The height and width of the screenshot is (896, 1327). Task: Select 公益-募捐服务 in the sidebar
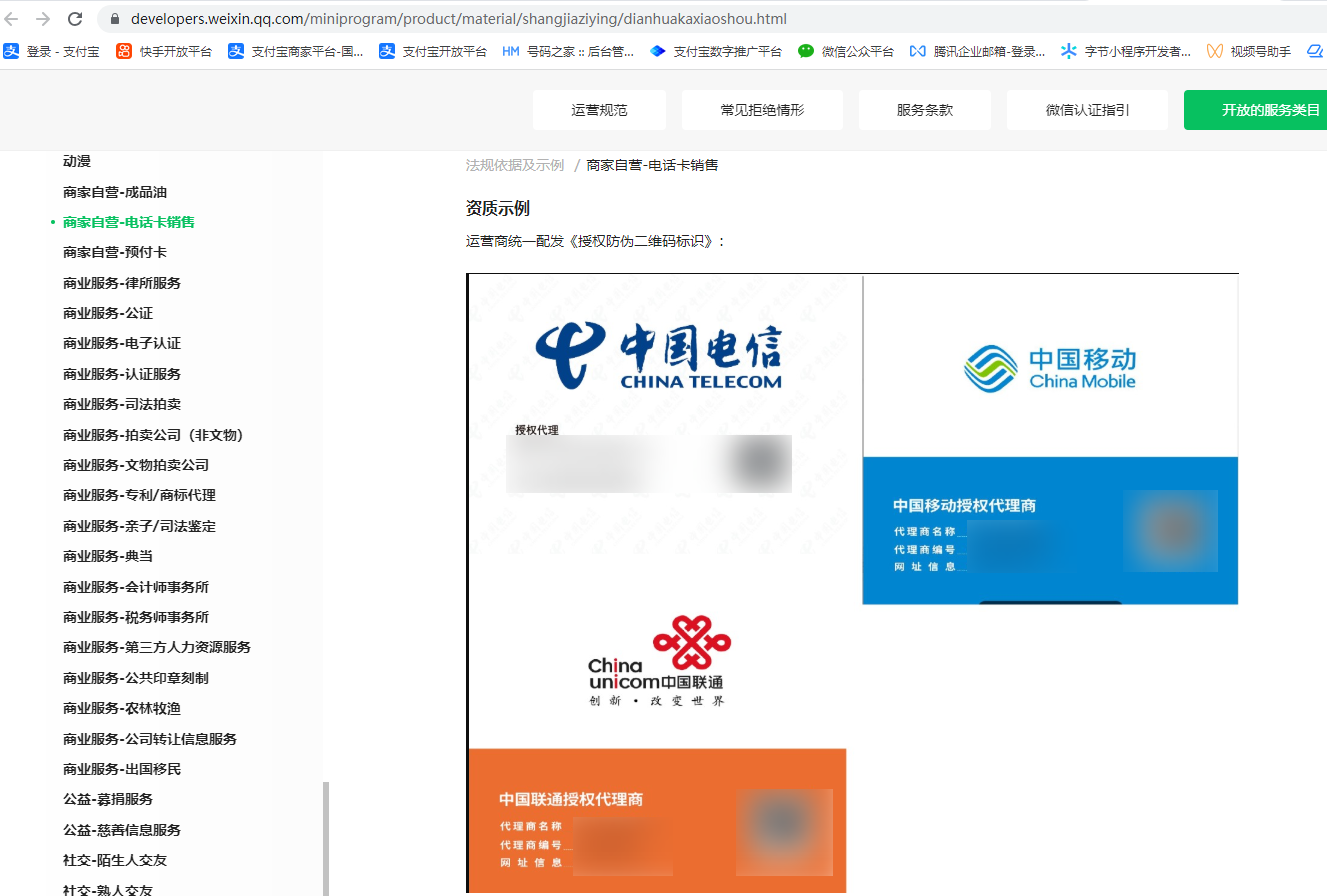point(108,799)
